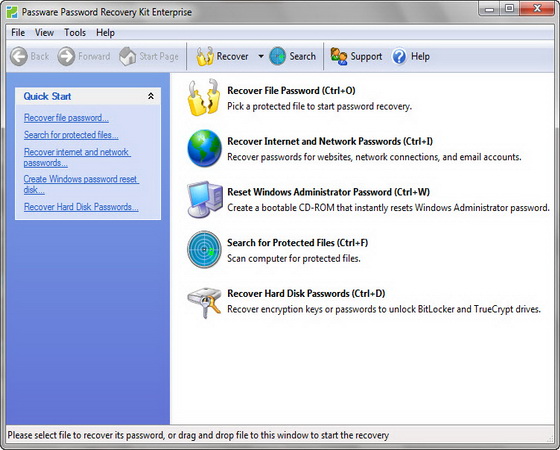Viewport: 560px width, 450px height.
Task: Click the Recover padlock toolbar icon
Action: [205, 56]
